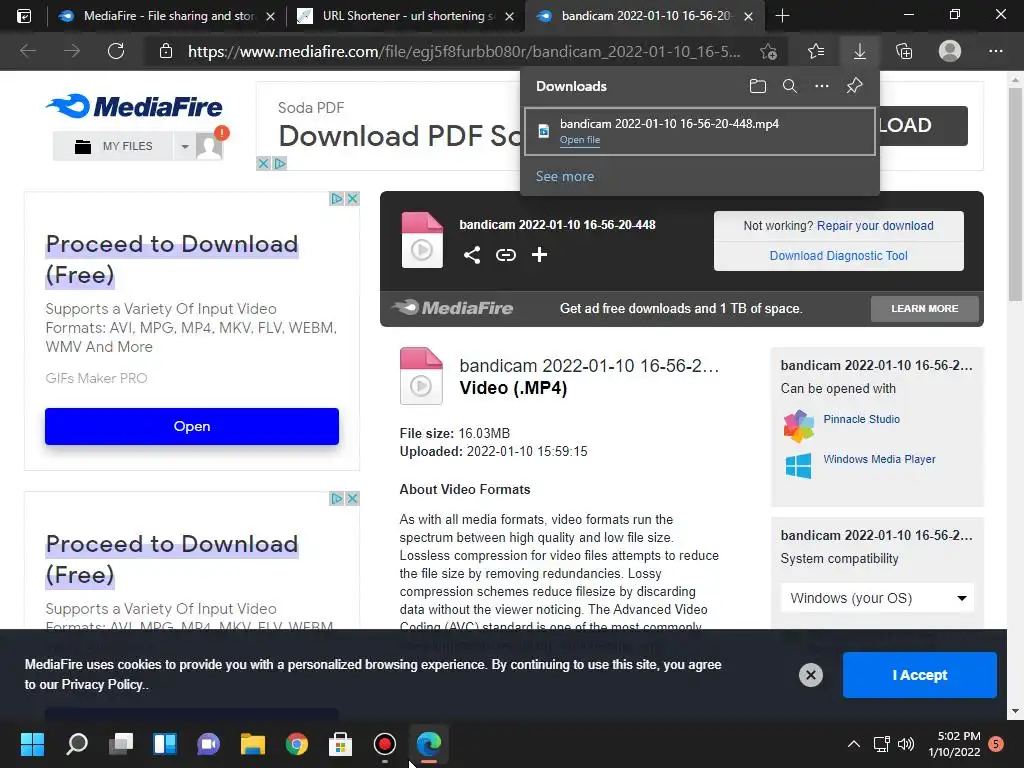1024x768 pixels.
Task: View site information lock icon
Action: tap(166, 51)
